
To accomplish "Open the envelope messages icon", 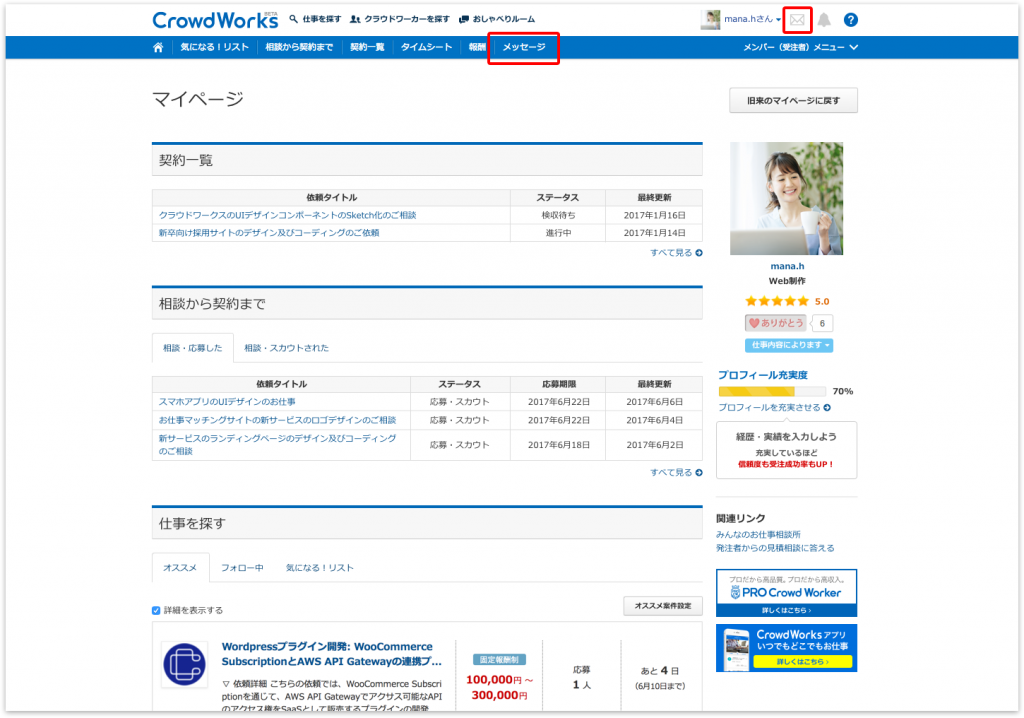I will click(797, 19).
